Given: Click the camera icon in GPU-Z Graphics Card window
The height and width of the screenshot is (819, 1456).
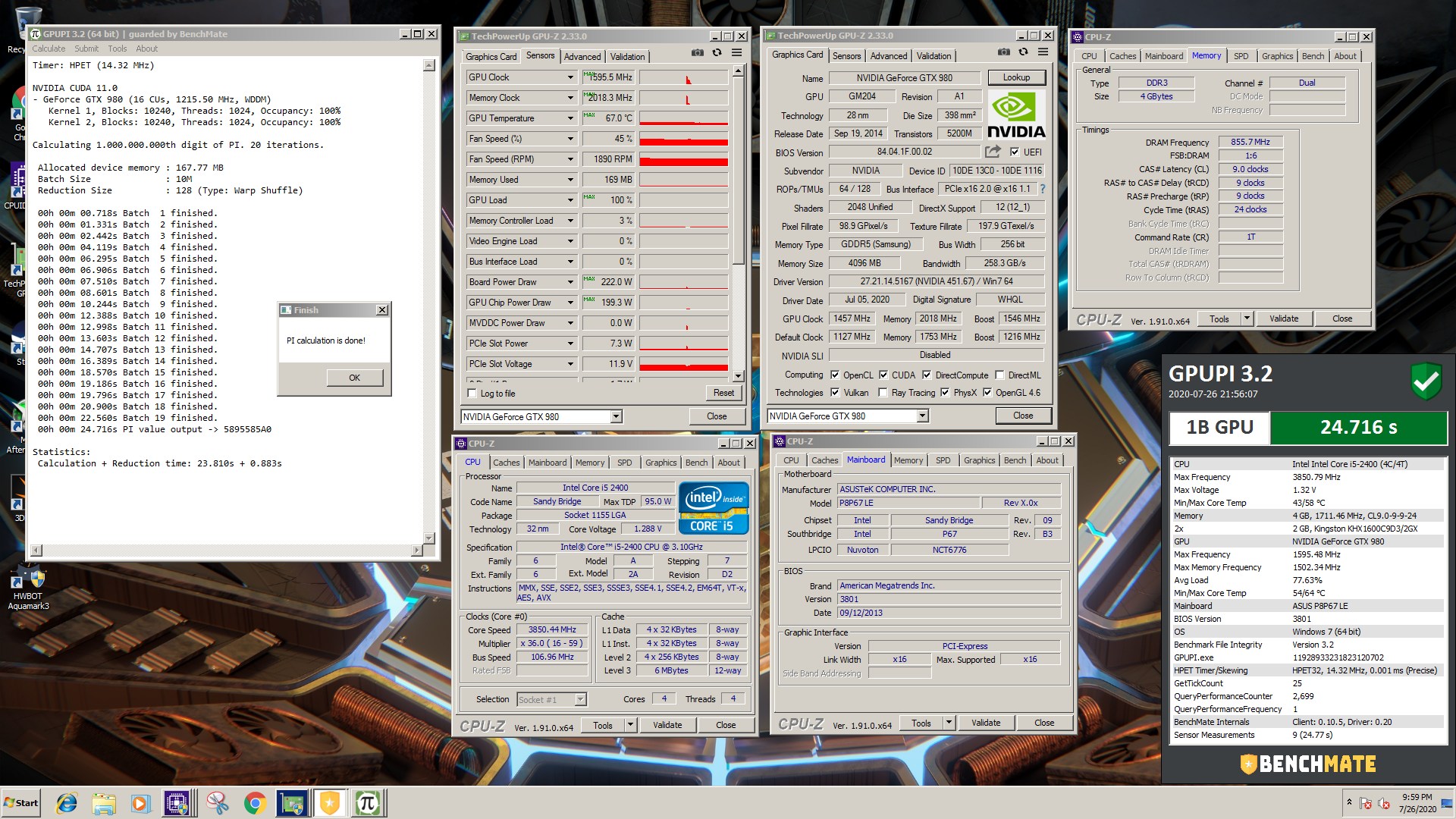Looking at the screenshot, I should click(x=1003, y=52).
